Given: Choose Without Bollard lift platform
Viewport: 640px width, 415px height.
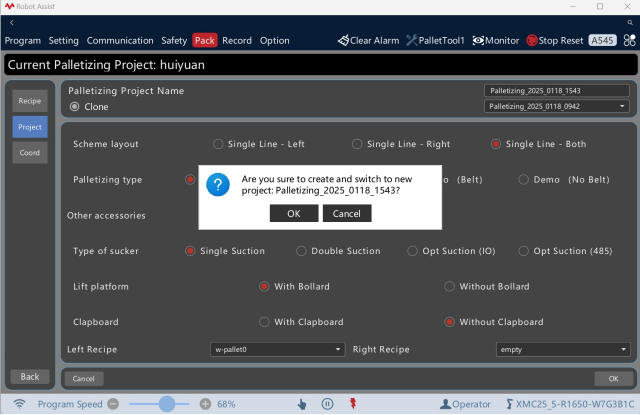Looking at the screenshot, I should (x=449, y=286).
